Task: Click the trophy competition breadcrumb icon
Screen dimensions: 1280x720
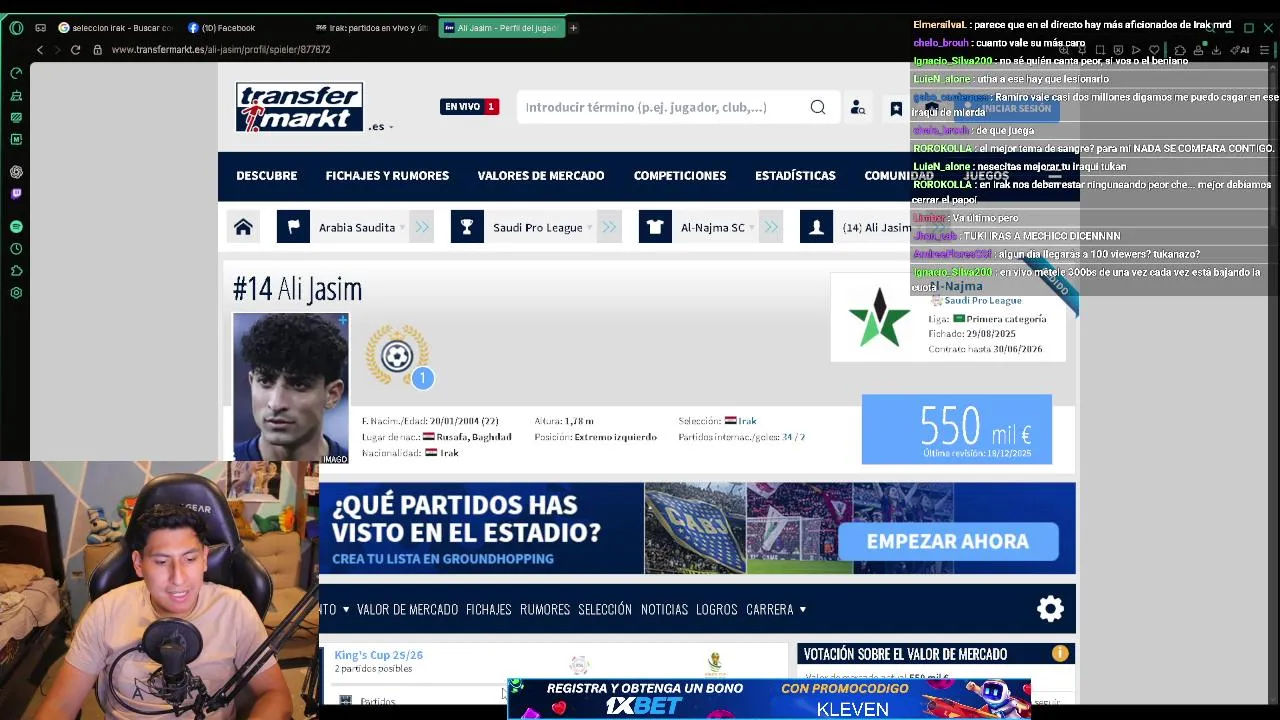Action: (467, 227)
